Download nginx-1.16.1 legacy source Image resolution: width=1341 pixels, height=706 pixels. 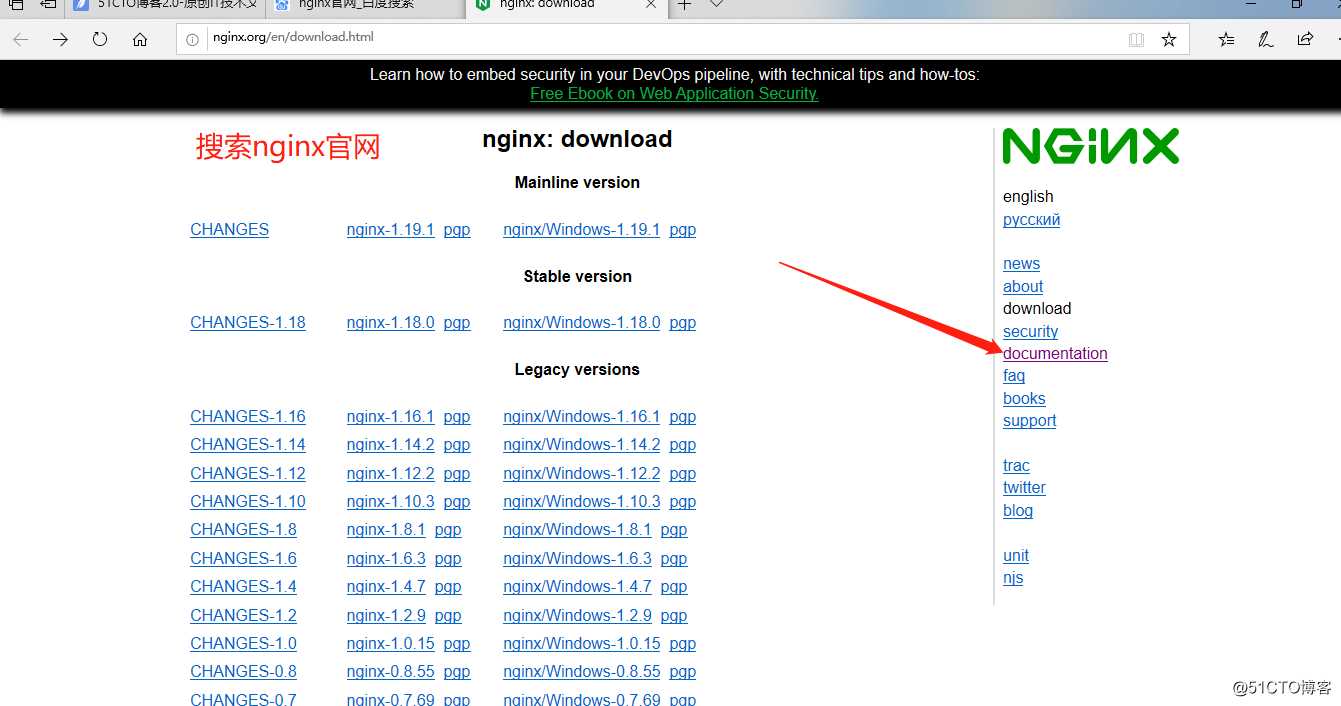point(390,416)
